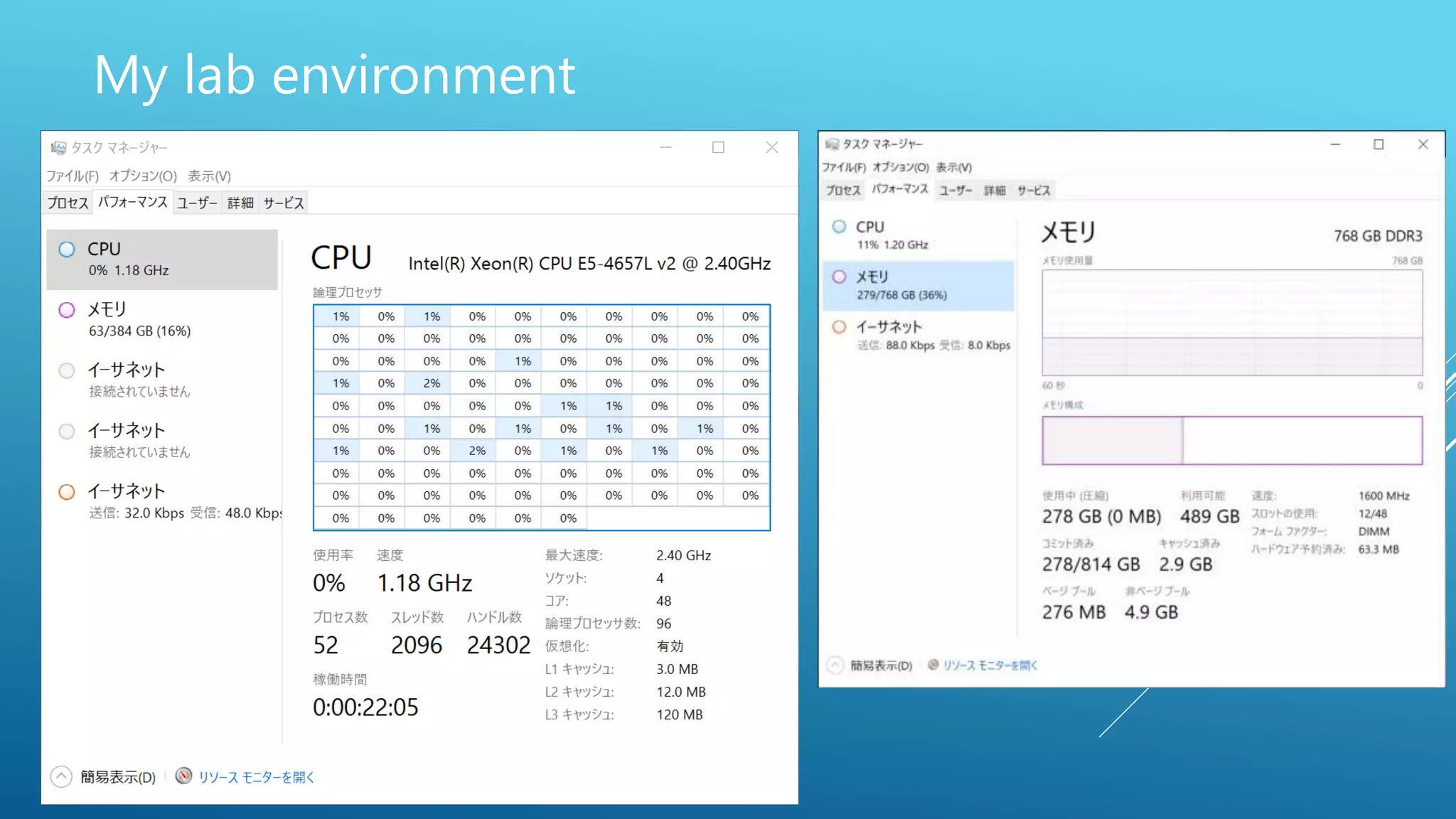
Task: Click orange イーサネット icon showing 32.0 Kbps
Action: pos(67,492)
